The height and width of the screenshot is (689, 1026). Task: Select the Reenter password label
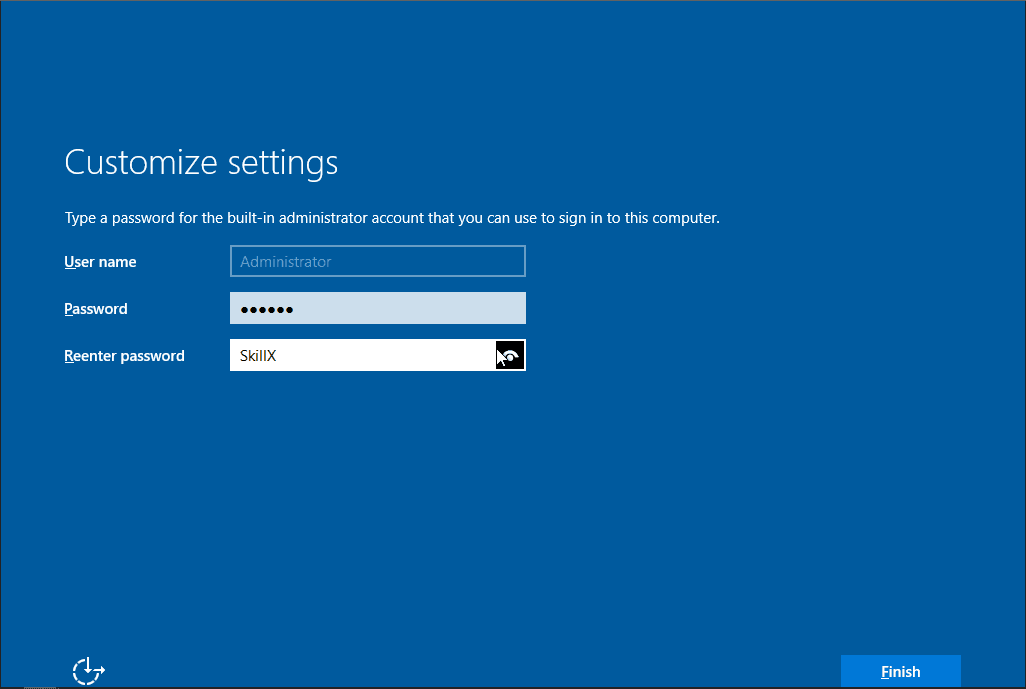pyautogui.click(x=124, y=355)
